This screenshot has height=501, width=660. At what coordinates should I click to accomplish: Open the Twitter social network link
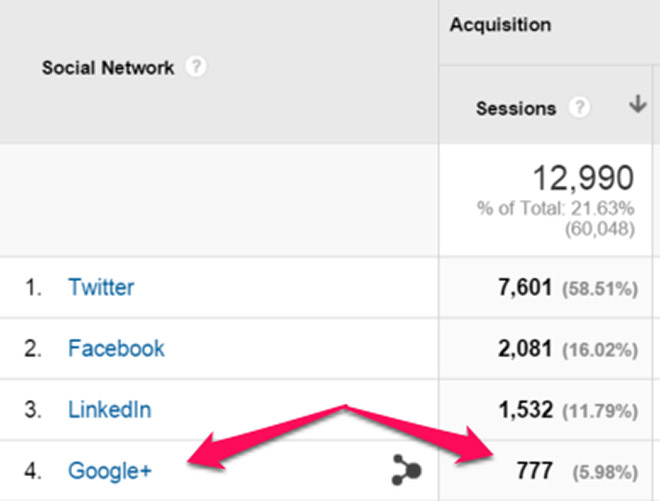[x=101, y=288]
